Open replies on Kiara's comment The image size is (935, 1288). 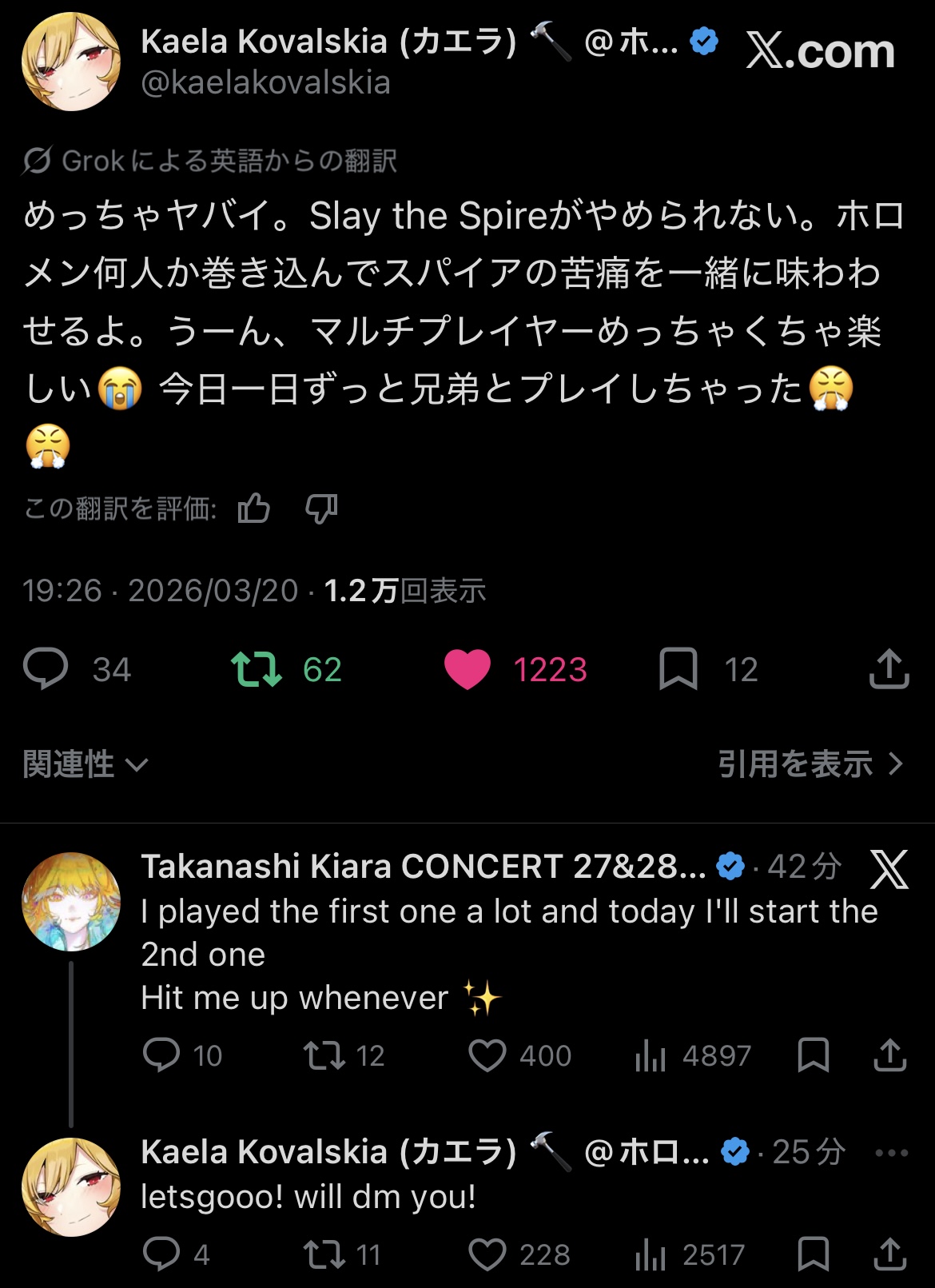point(161,1055)
